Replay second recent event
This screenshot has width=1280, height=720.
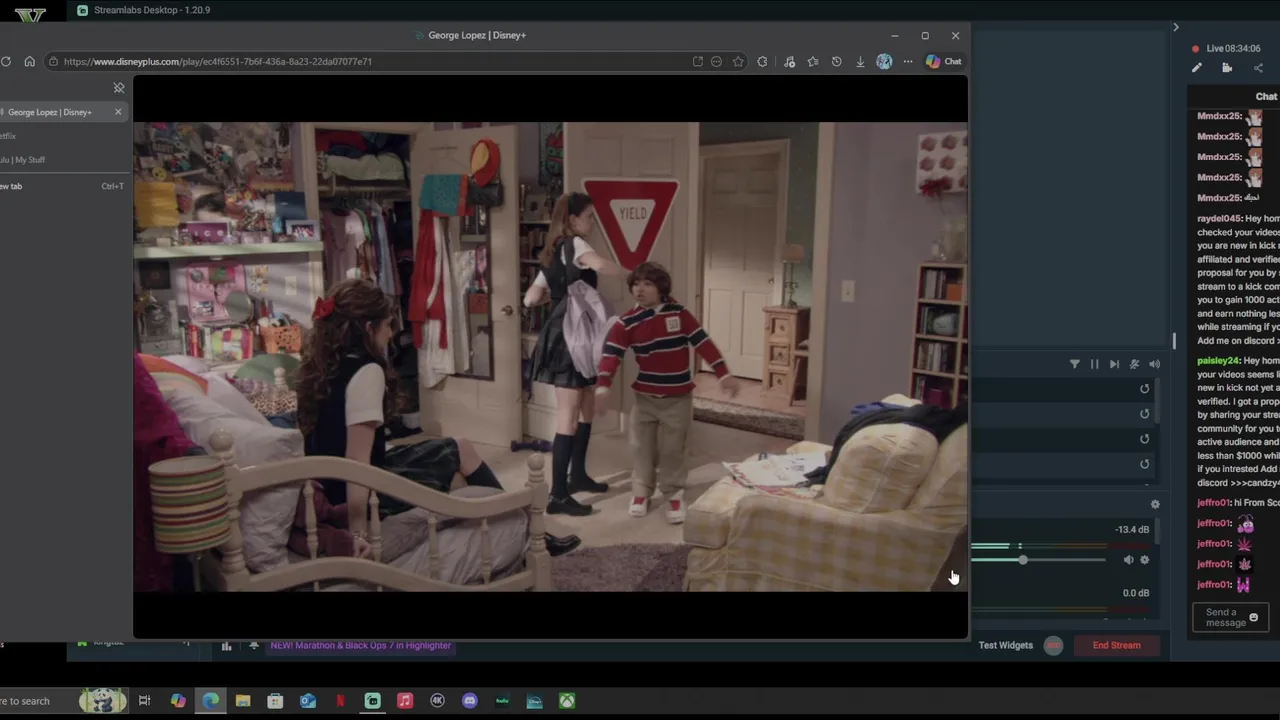[x=1145, y=414]
